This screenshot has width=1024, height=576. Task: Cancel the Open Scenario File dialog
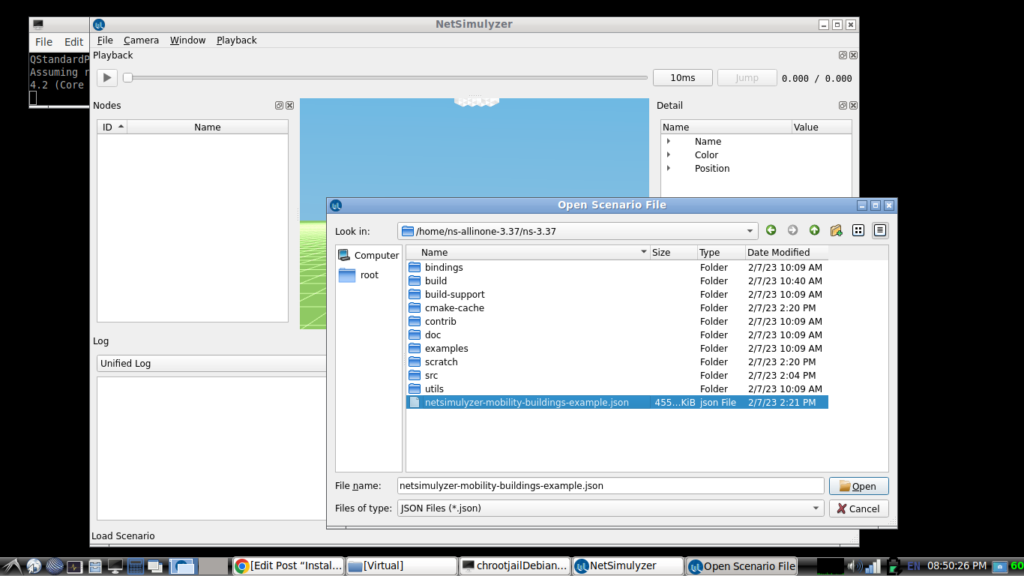tap(858, 508)
